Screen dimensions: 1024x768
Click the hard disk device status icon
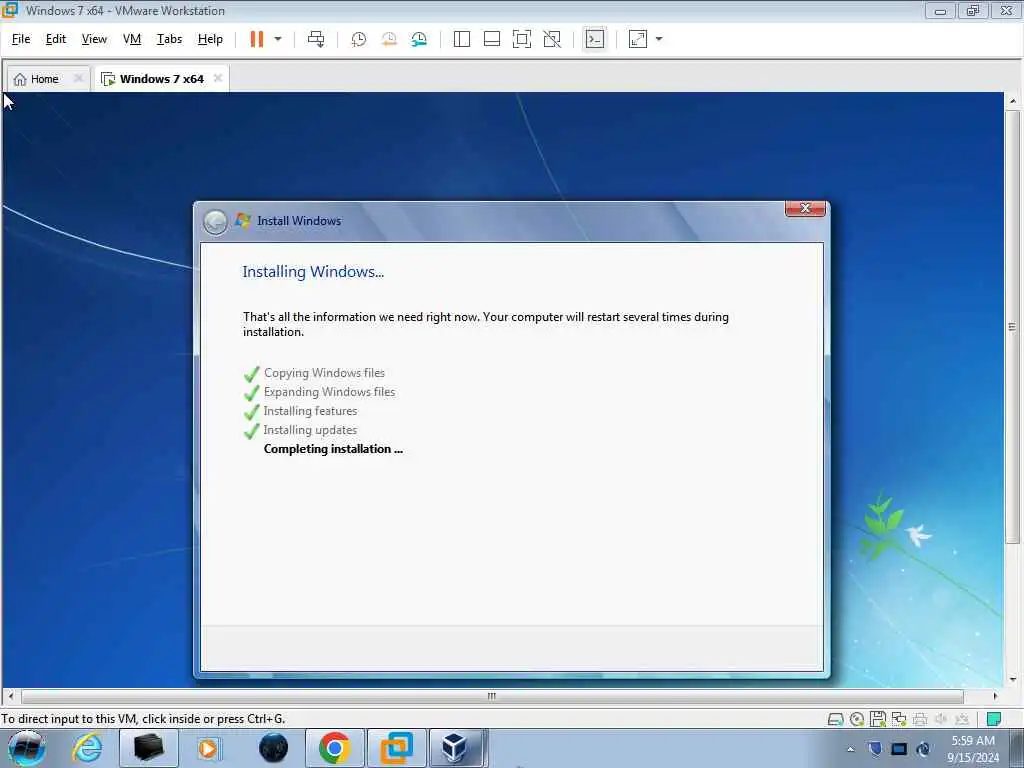[835, 719]
